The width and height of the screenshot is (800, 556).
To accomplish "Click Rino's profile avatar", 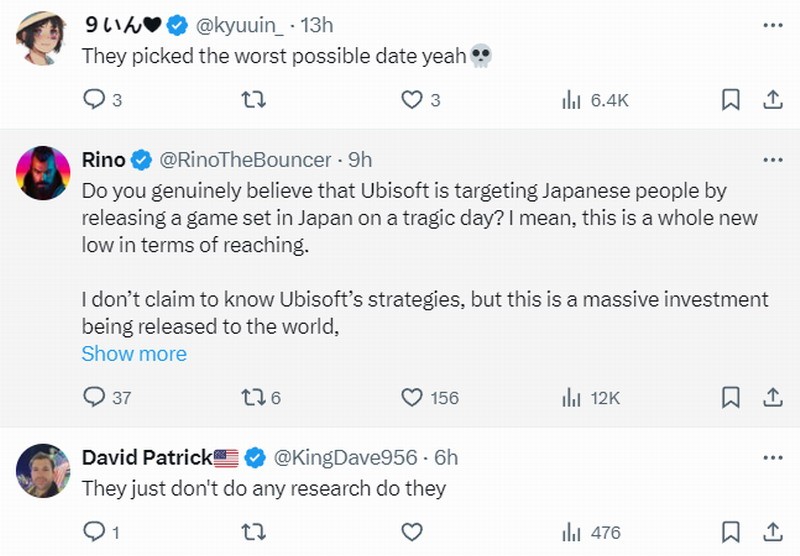I will 42,173.
